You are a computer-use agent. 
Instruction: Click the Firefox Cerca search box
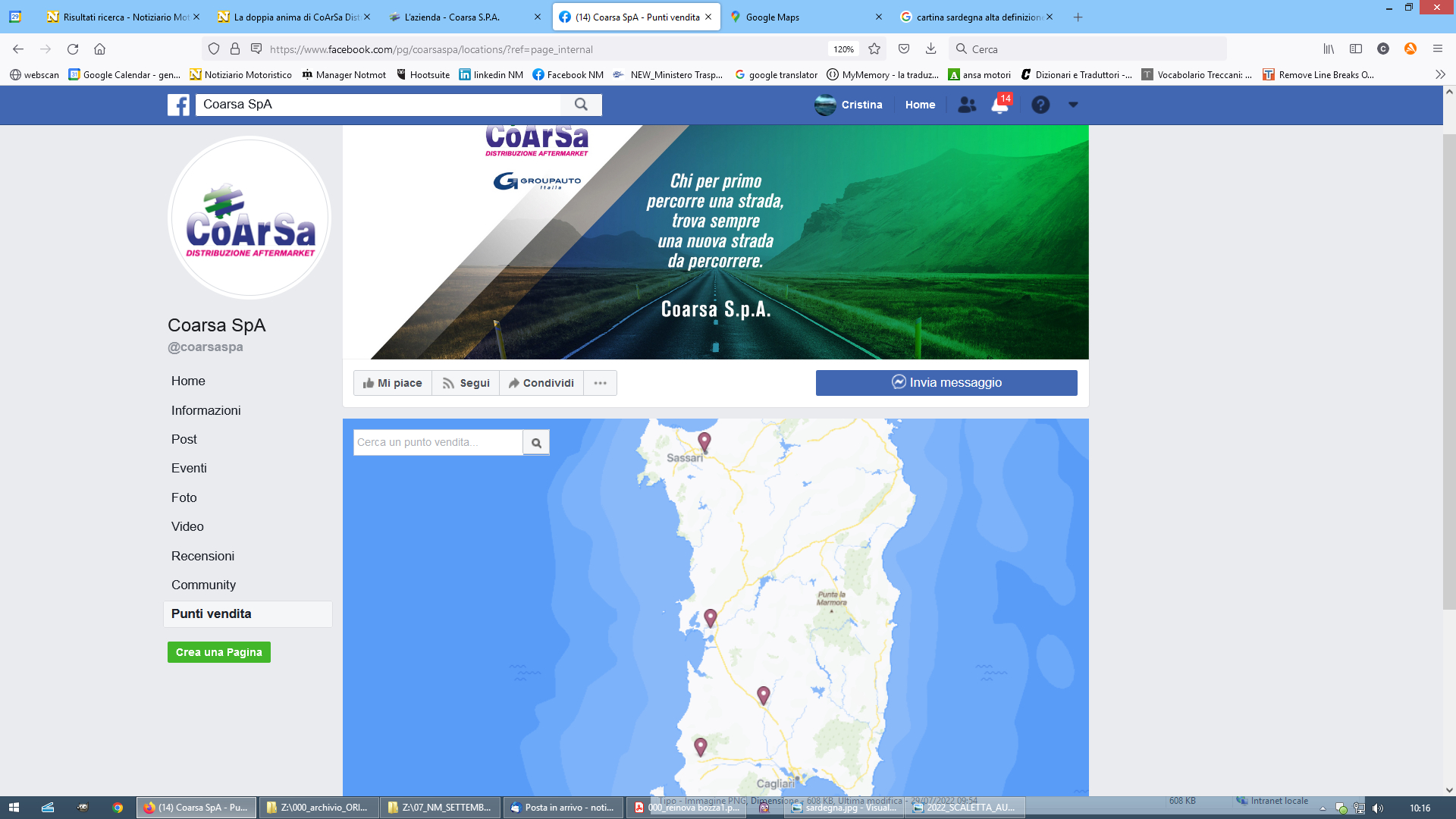(1087, 49)
